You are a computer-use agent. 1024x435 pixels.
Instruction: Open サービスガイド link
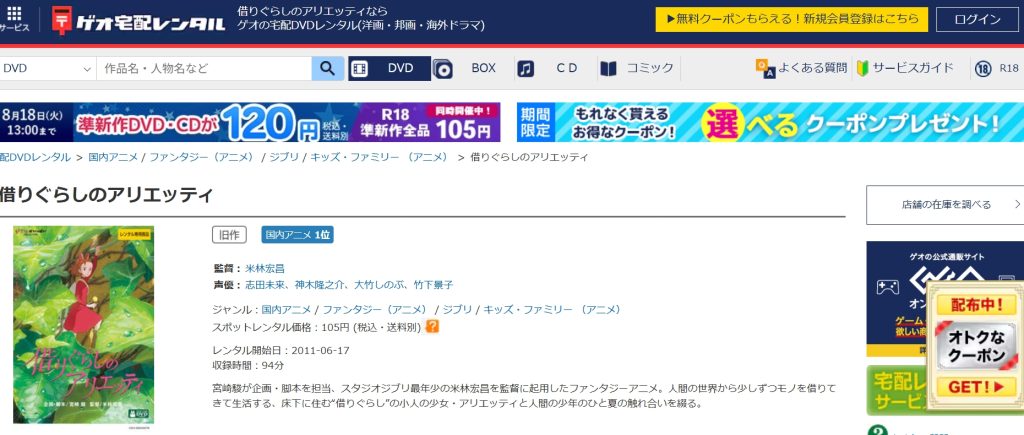click(x=913, y=68)
